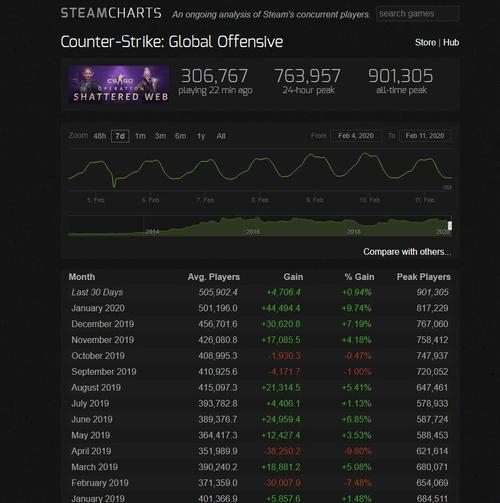Set chart zoom to 6m

pos(180,136)
